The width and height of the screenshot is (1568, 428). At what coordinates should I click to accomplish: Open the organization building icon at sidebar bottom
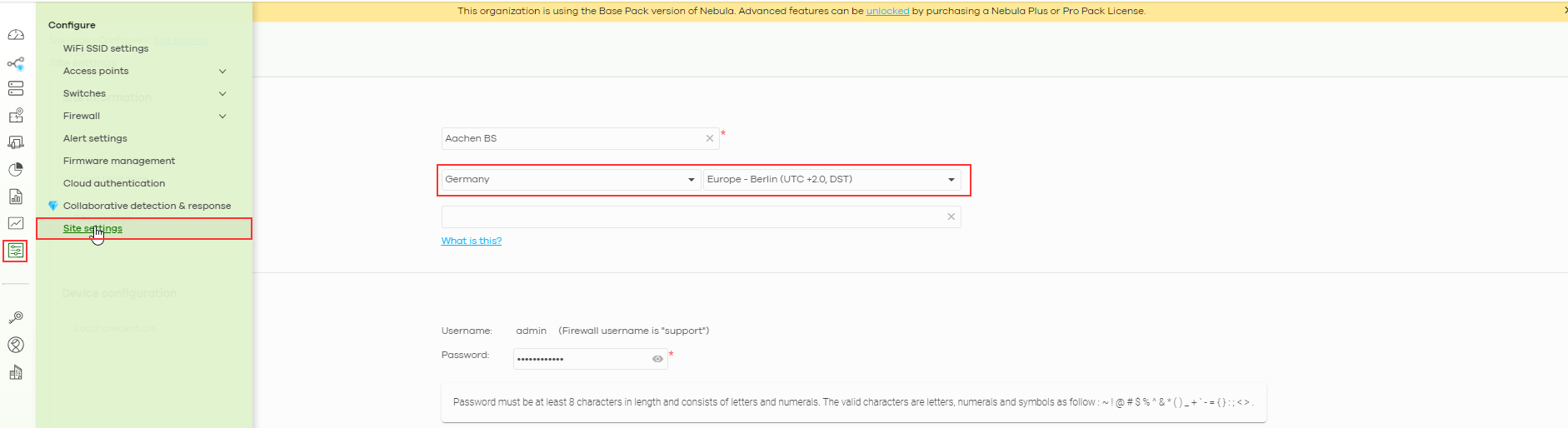(x=16, y=372)
